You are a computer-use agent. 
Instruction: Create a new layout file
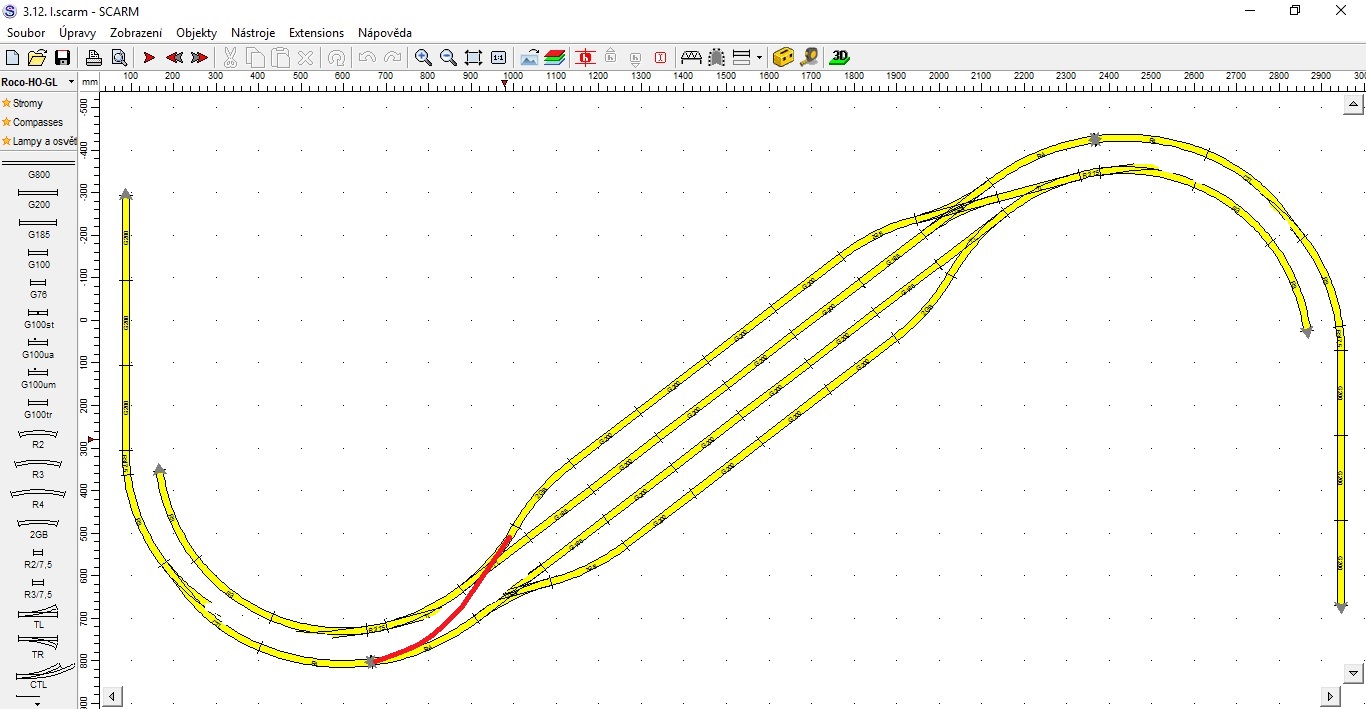(x=13, y=58)
